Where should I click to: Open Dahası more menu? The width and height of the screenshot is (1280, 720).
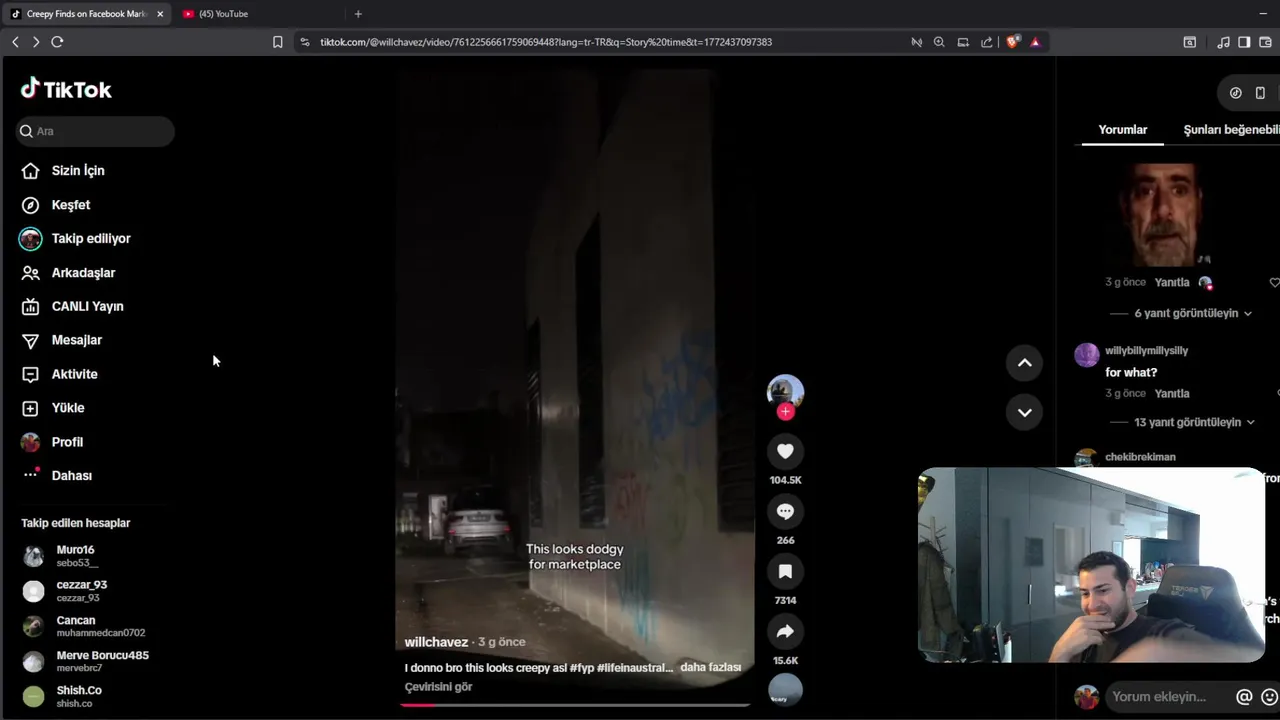click(57, 476)
